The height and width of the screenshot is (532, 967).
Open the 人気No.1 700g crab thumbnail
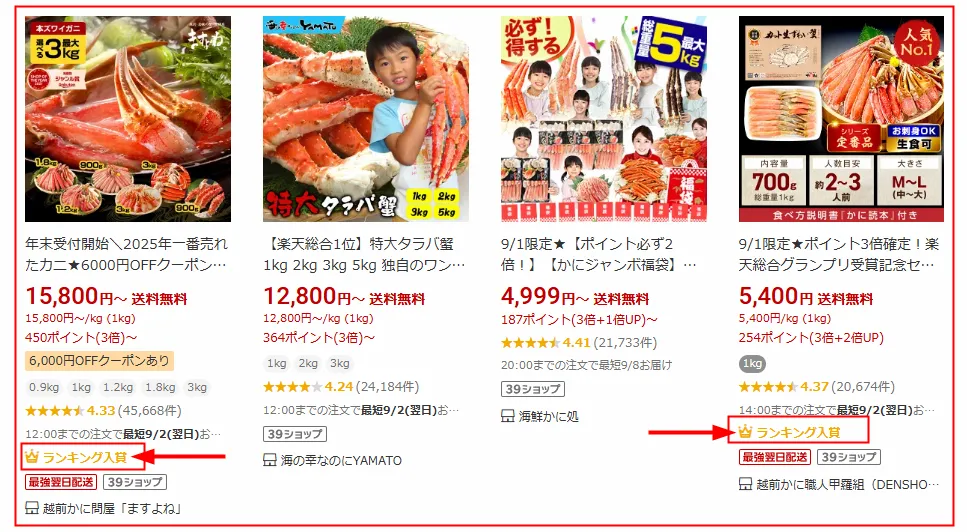tap(841, 119)
